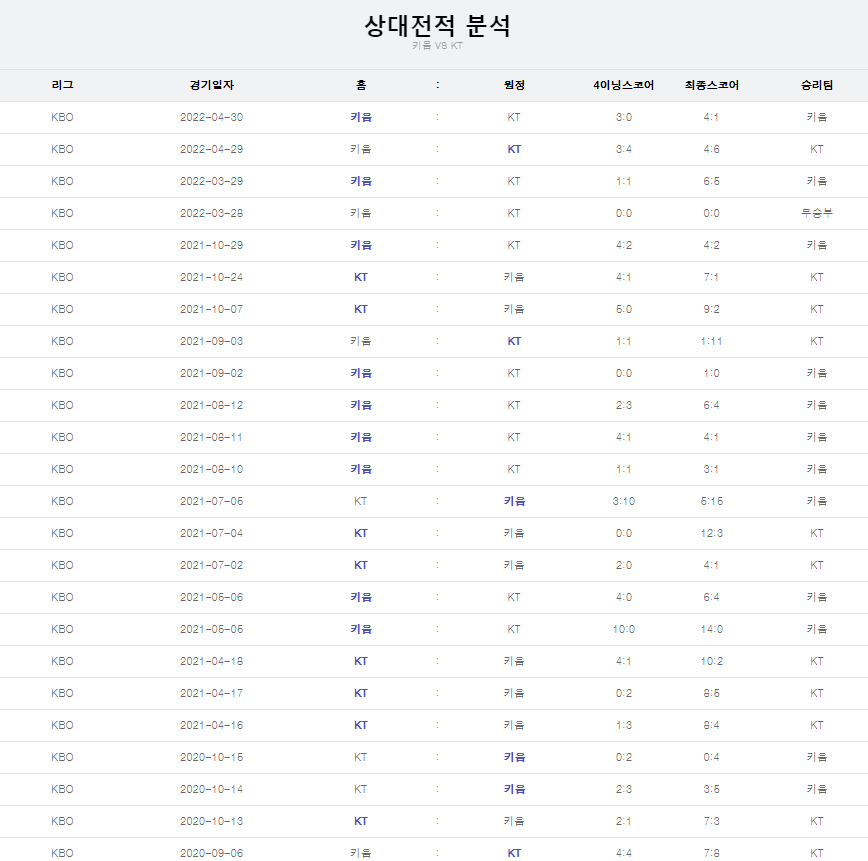Click the 승리팀 column header
The width and height of the screenshot is (868, 861).
(x=817, y=85)
